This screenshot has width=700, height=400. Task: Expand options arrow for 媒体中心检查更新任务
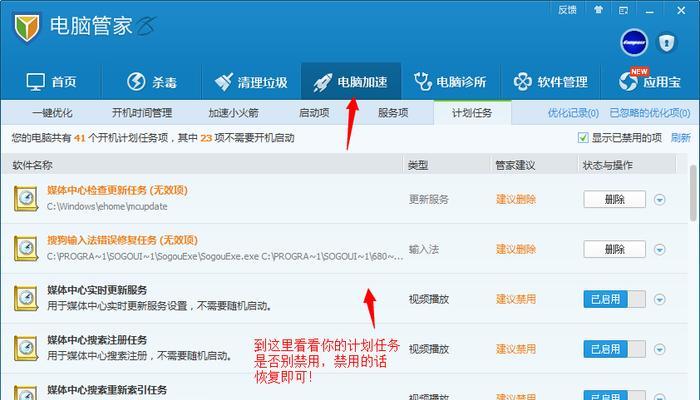coord(660,200)
